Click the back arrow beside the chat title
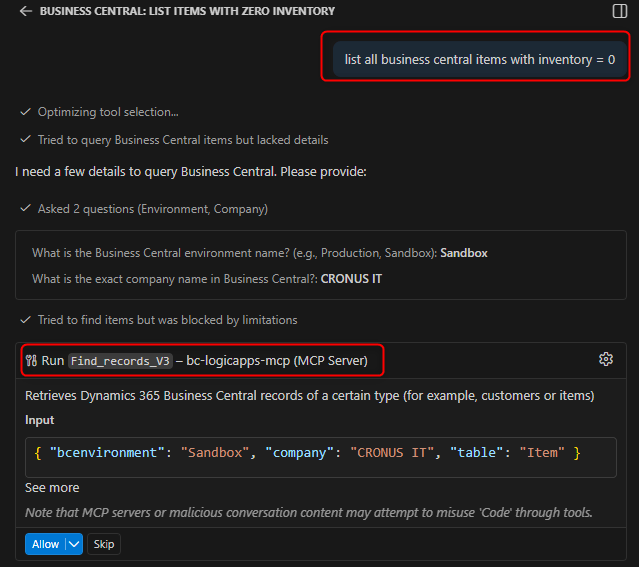 pyautogui.click(x=25, y=11)
